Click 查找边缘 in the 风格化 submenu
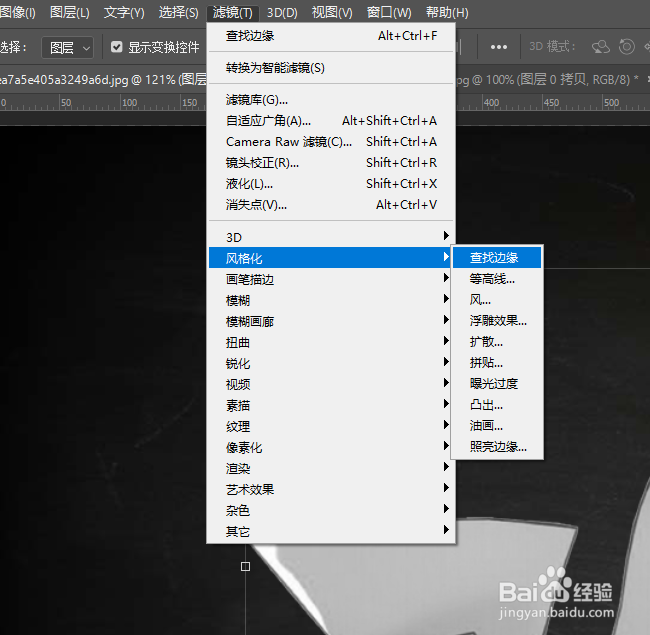The width and height of the screenshot is (650, 635). click(497, 257)
